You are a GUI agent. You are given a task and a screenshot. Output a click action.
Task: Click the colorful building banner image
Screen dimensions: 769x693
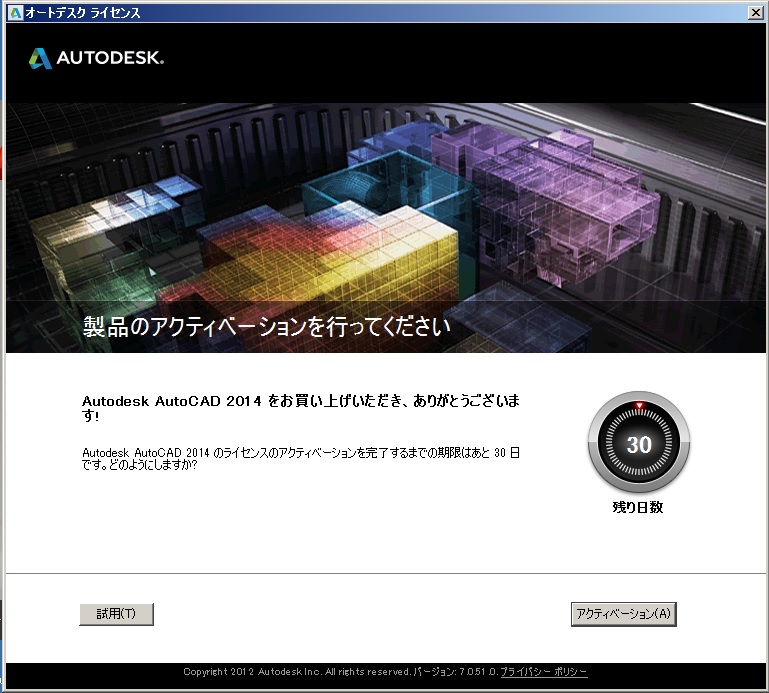(x=385, y=228)
